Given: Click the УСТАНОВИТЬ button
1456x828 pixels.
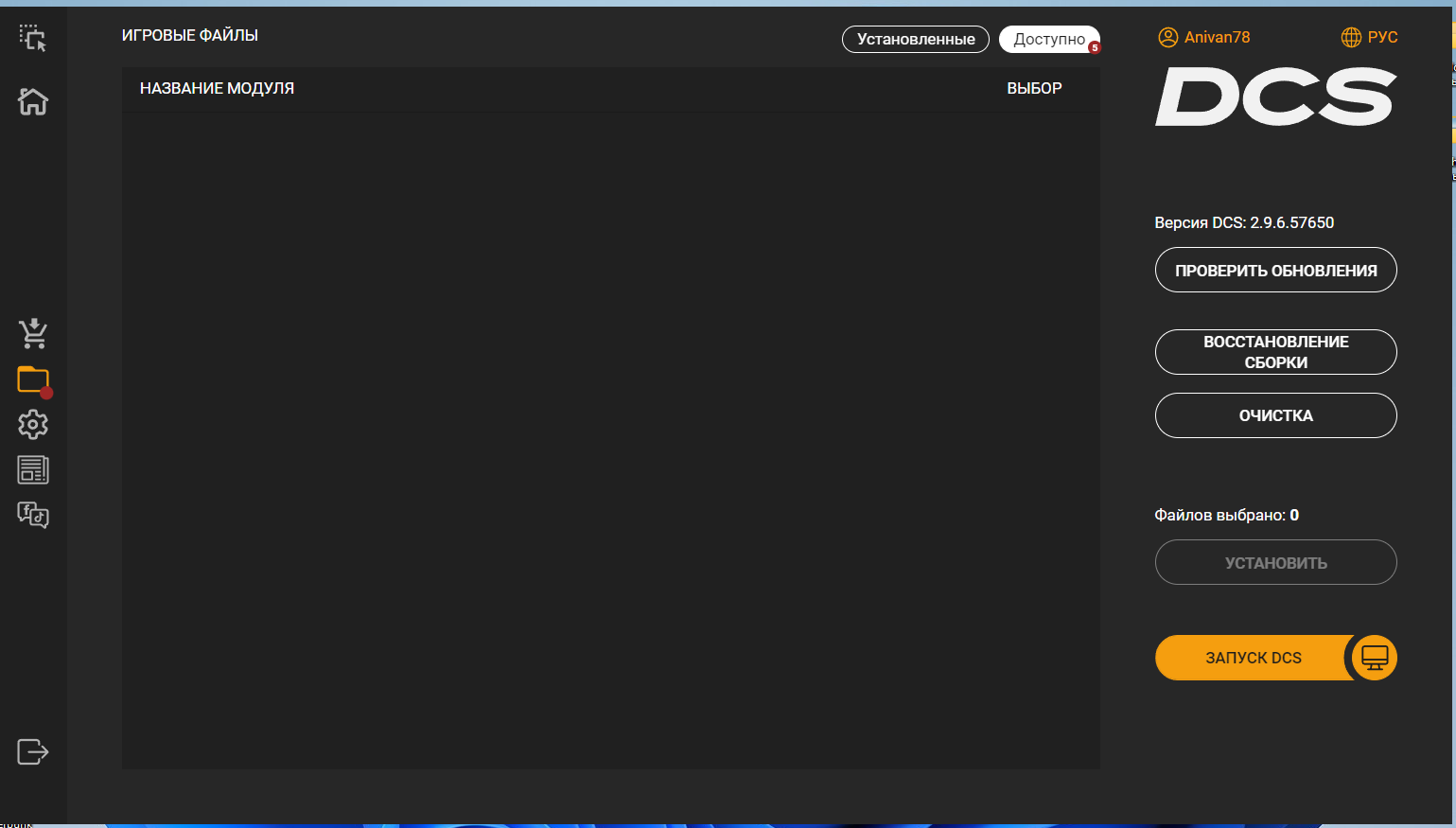Looking at the screenshot, I should (1275, 562).
